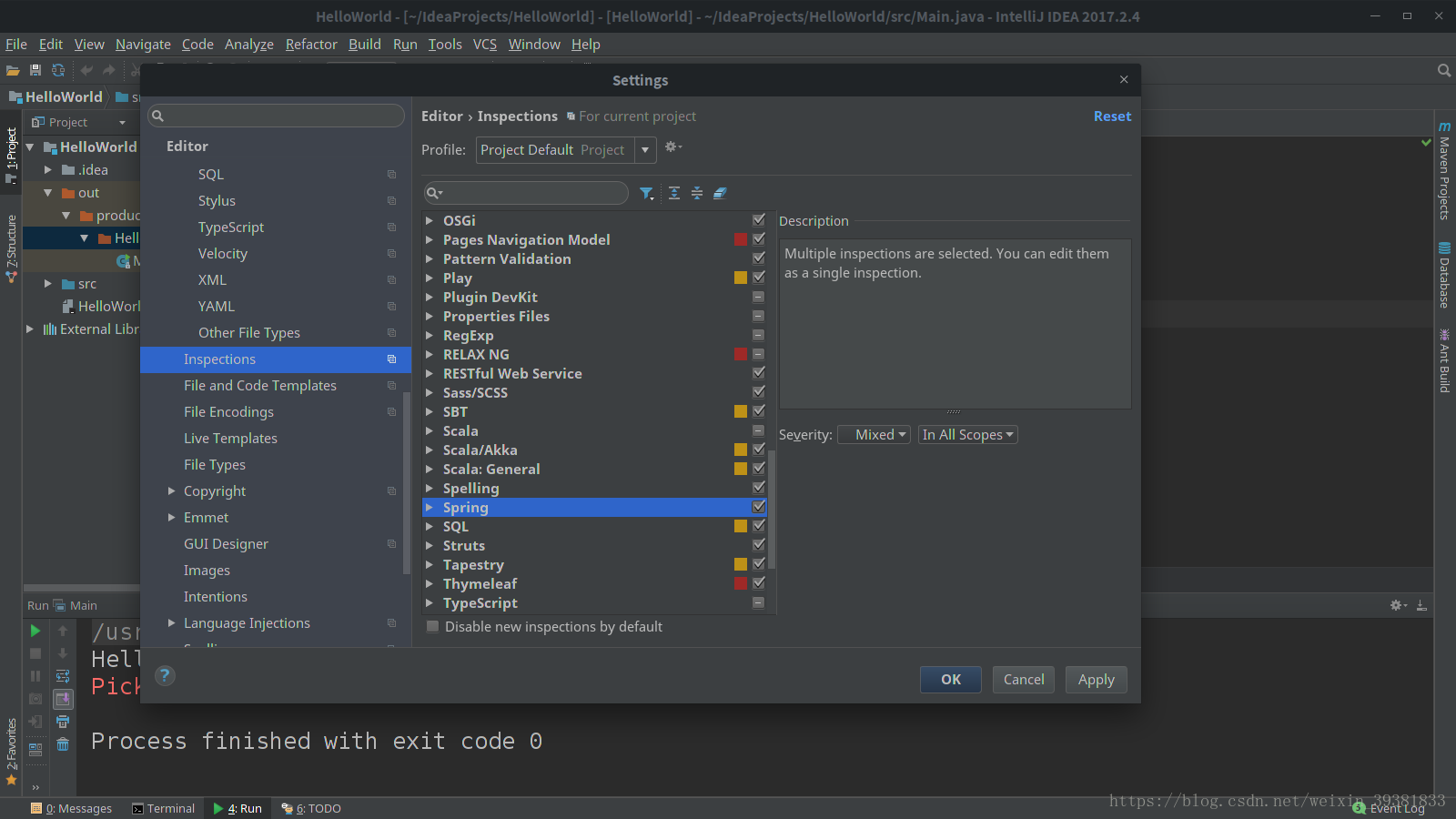Switch to the Terminal tool tab
Image resolution: width=1456 pixels, height=819 pixels.
163,808
